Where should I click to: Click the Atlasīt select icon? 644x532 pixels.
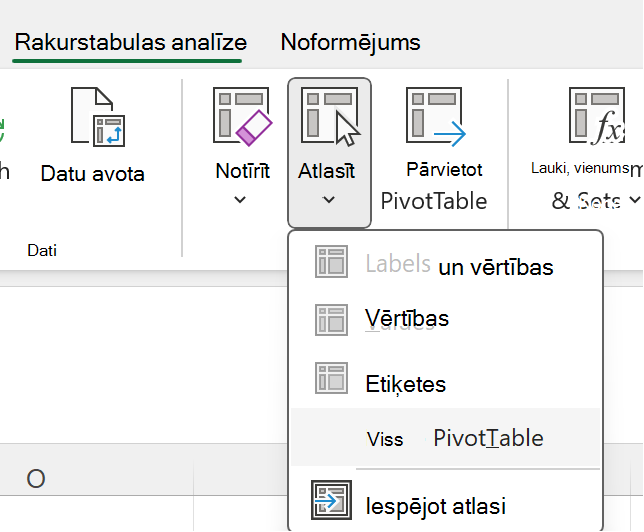(x=330, y=116)
